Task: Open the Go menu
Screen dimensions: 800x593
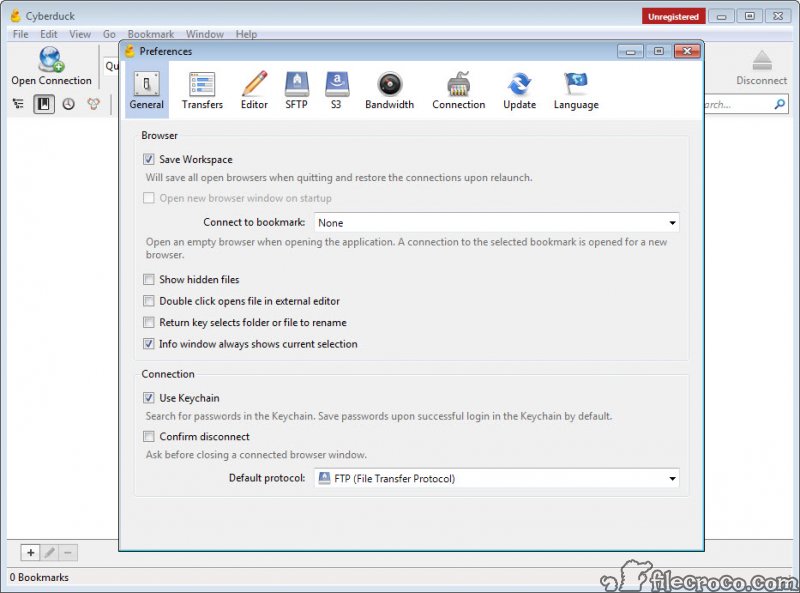Action: 109,34
